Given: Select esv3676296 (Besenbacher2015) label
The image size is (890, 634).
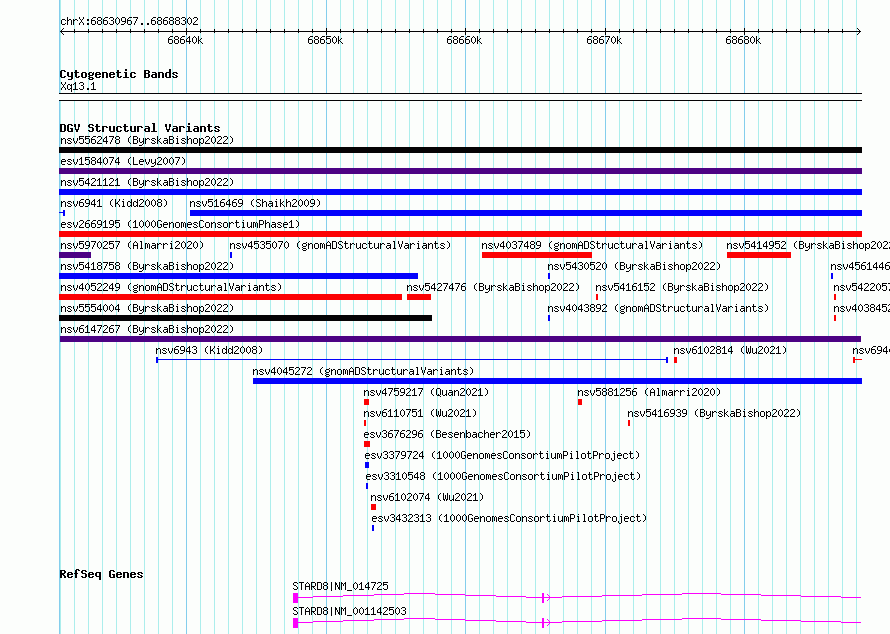Looking at the screenshot, I should point(447,434).
